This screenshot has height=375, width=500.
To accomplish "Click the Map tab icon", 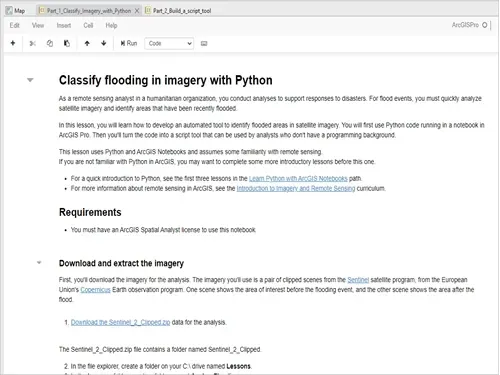I will 9,11.
